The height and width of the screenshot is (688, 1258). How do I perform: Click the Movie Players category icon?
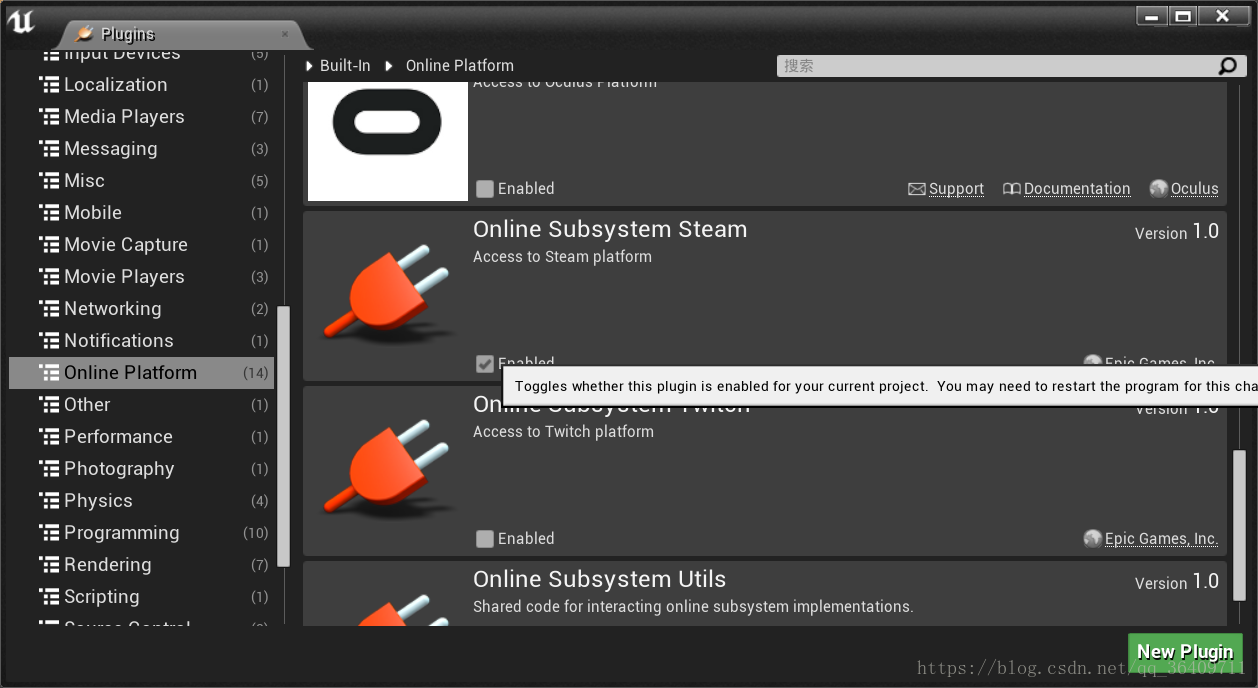[x=49, y=277]
